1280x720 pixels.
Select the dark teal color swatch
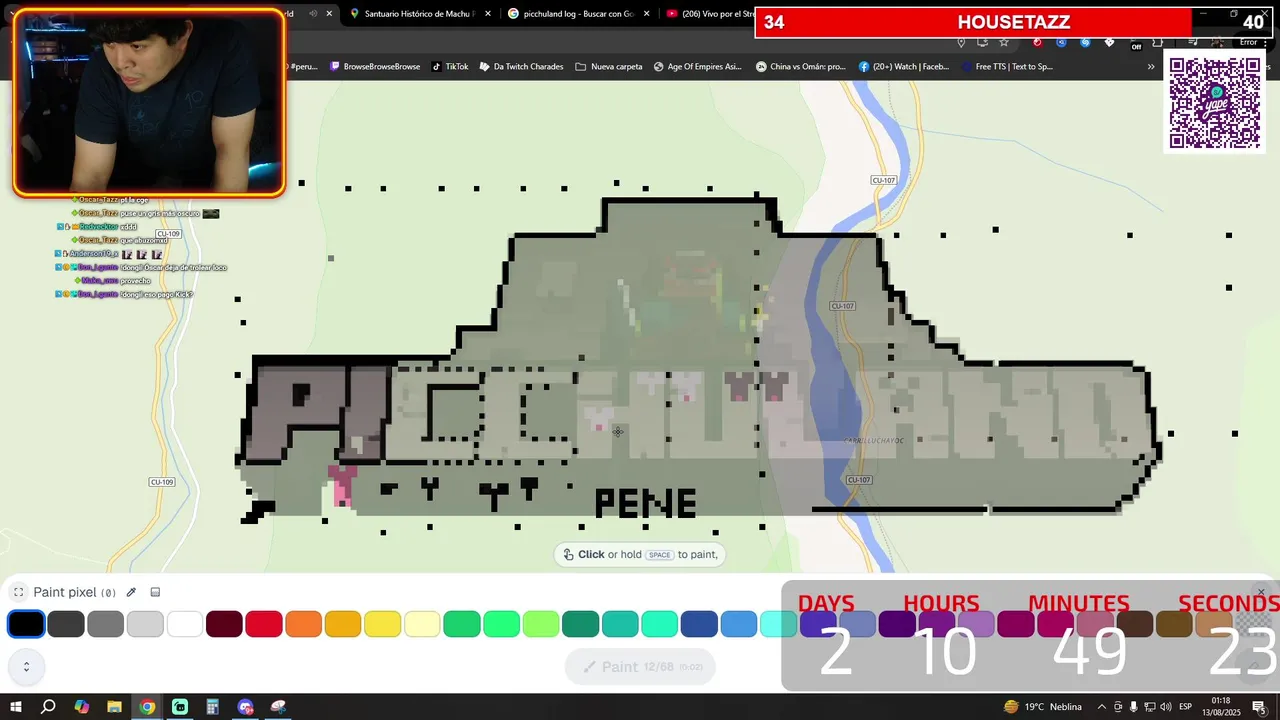(x=580, y=624)
